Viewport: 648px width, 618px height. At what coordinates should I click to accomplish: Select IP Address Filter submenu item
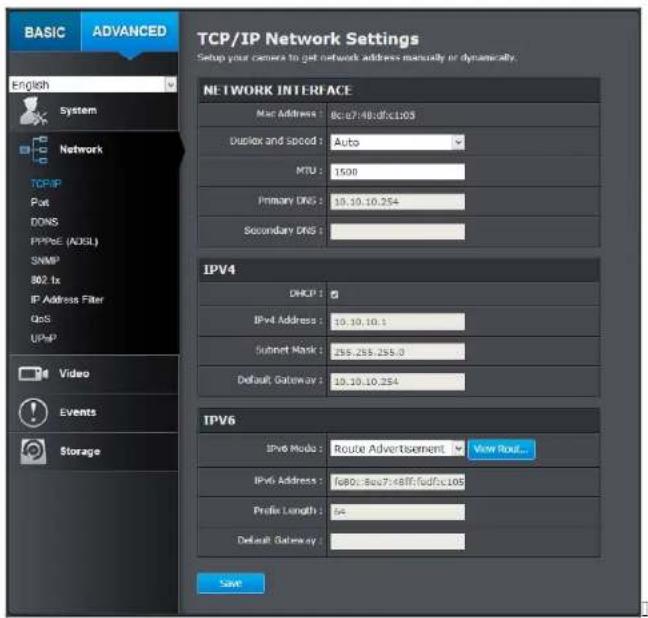[x=67, y=300]
